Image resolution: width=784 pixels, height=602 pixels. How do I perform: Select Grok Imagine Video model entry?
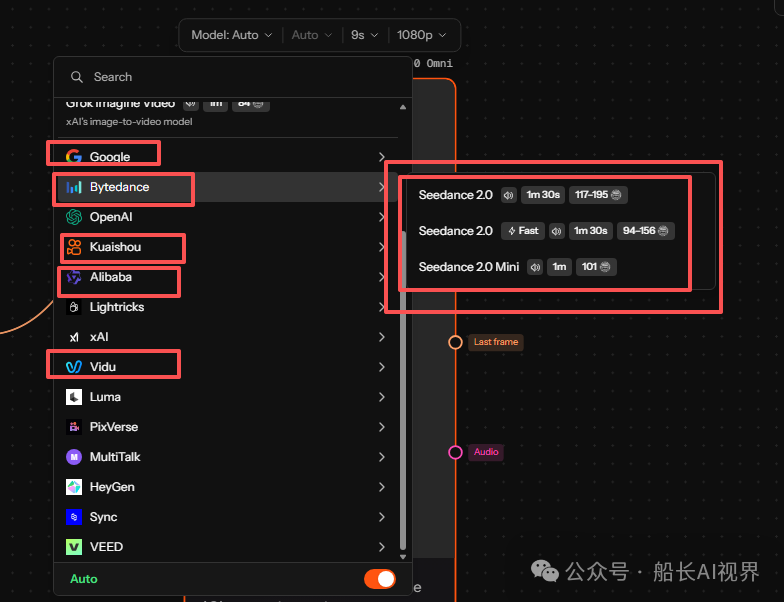pos(228,114)
